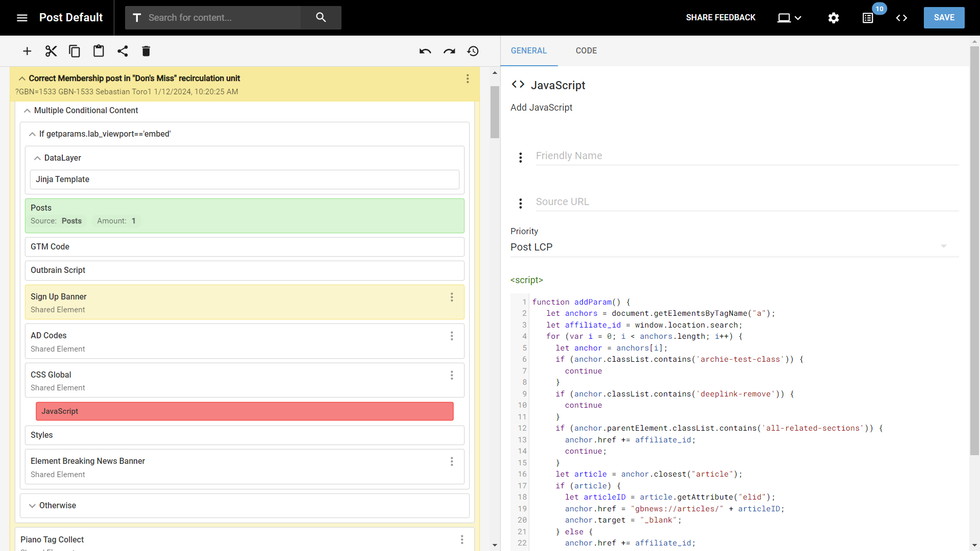Click the add element plus icon
This screenshot has height=551, width=980.
(27, 51)
